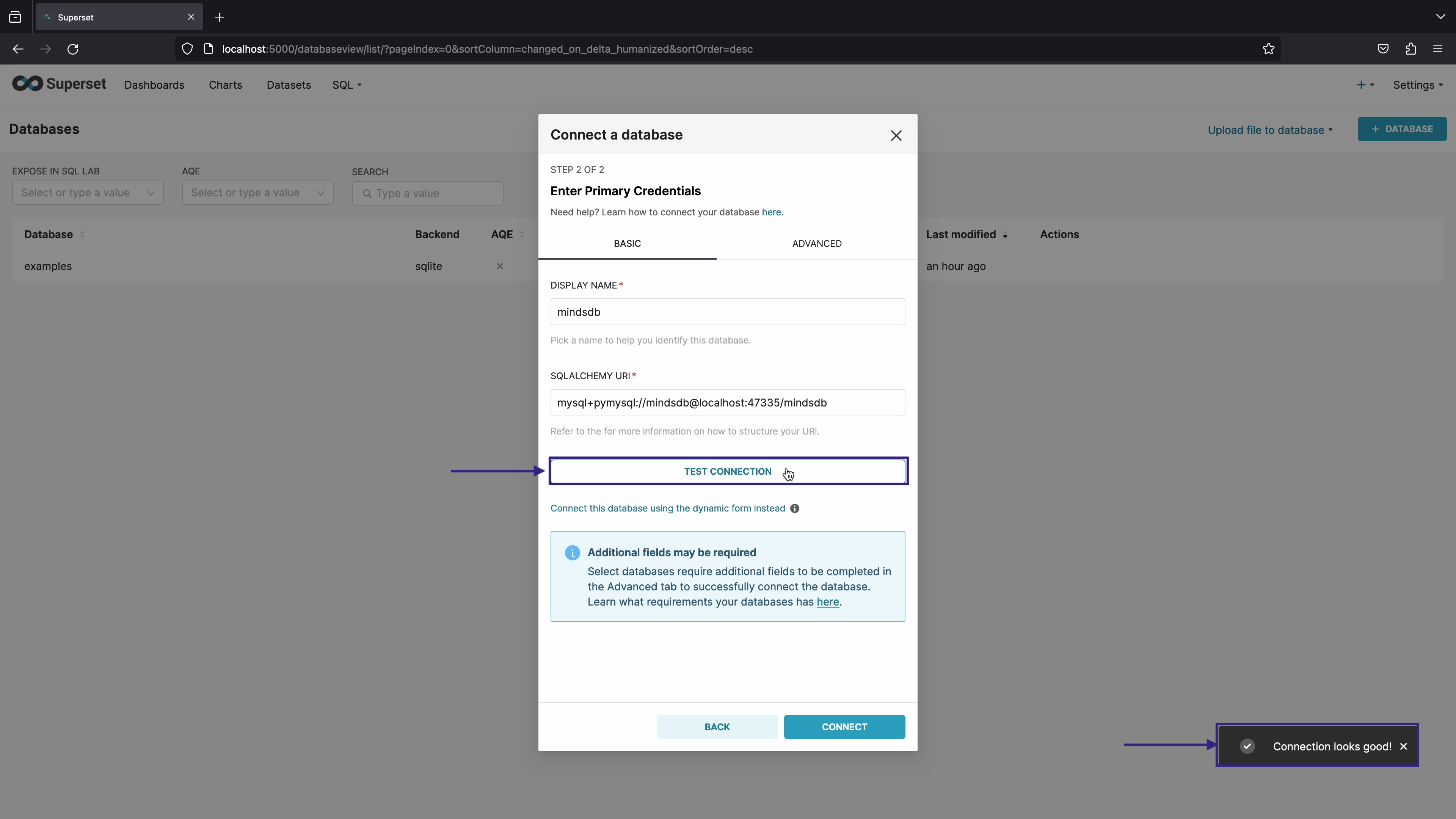
Task: Open the tracking protection shield
Action: click(187, 49)
